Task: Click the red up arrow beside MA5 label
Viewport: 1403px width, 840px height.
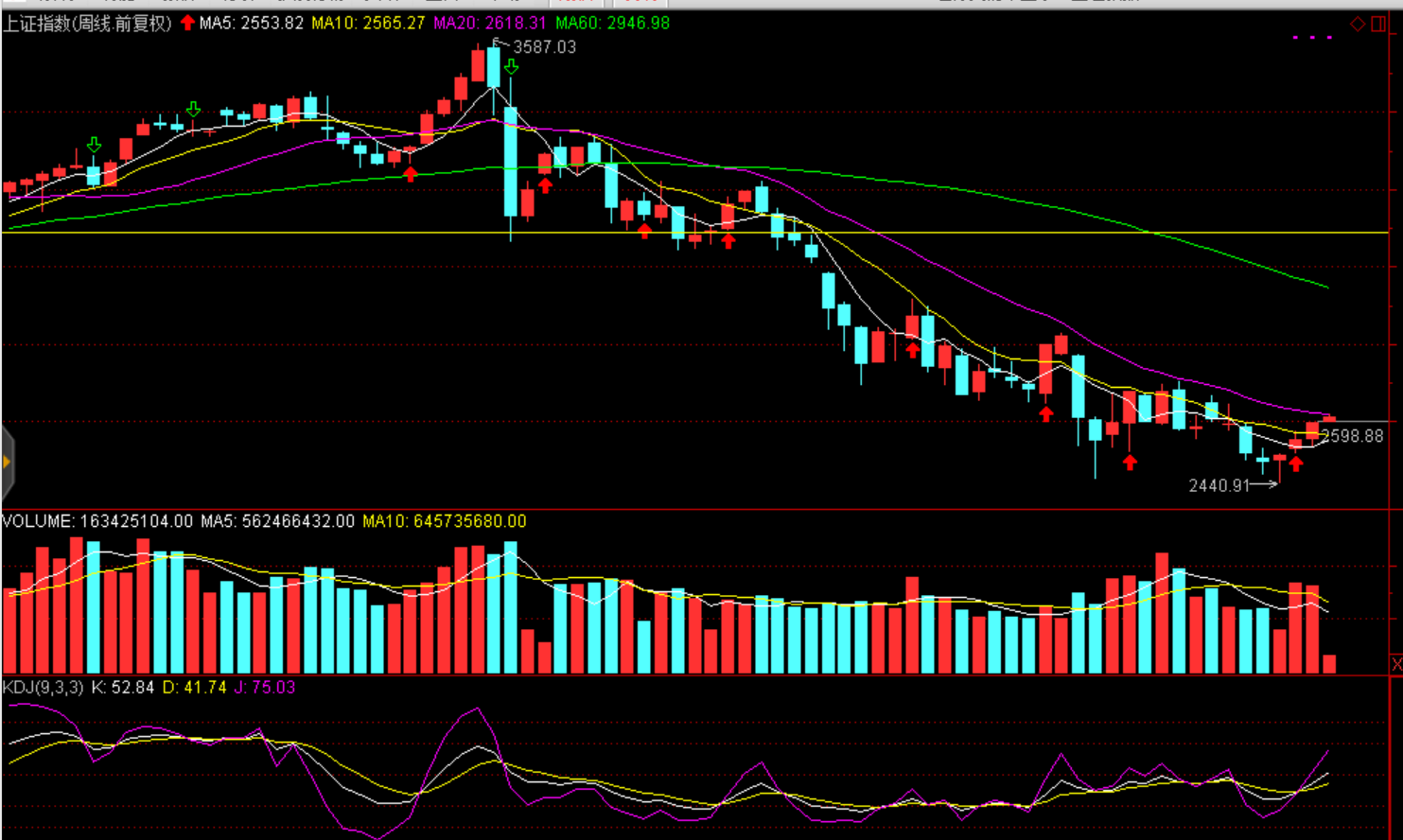Action: [x=187, y=23]
